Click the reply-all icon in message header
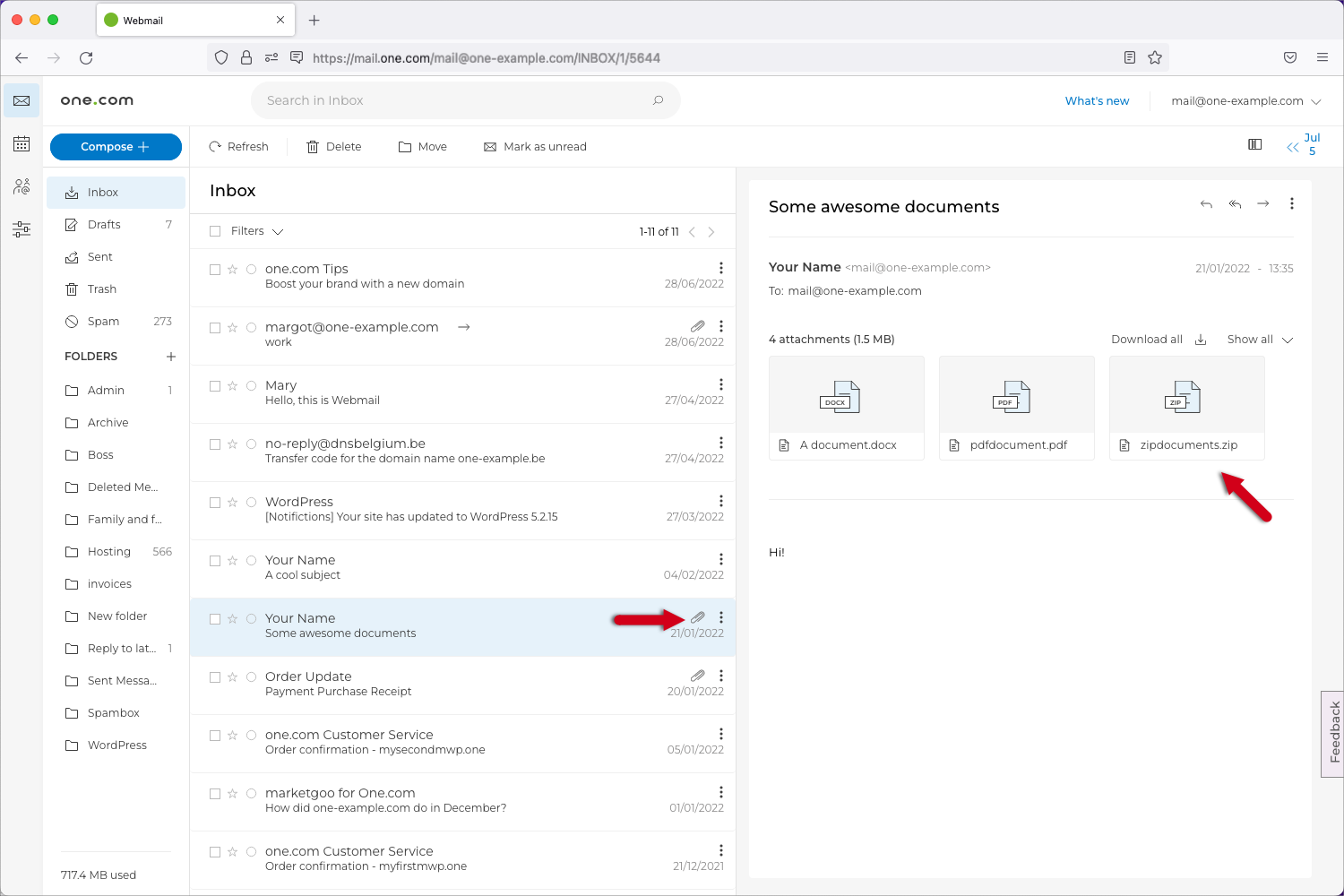Image resolution: width=1344 pixels, height=896 pixels. point(1235,204)
